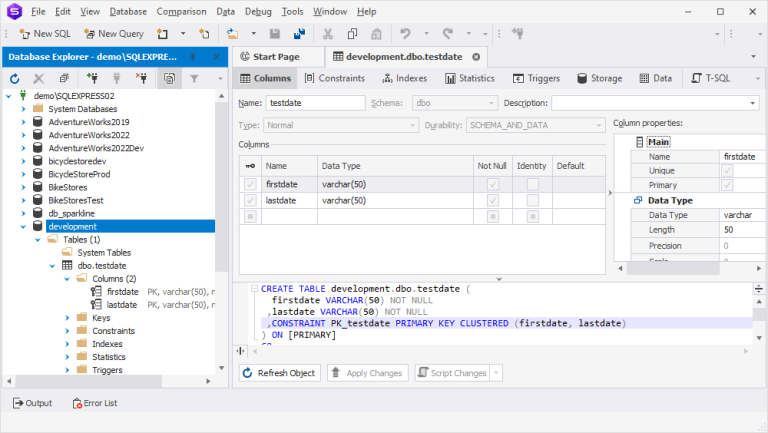This screenshot has height=433, width=768.
Task: Click the Description input field
Action: coord(655,103)
